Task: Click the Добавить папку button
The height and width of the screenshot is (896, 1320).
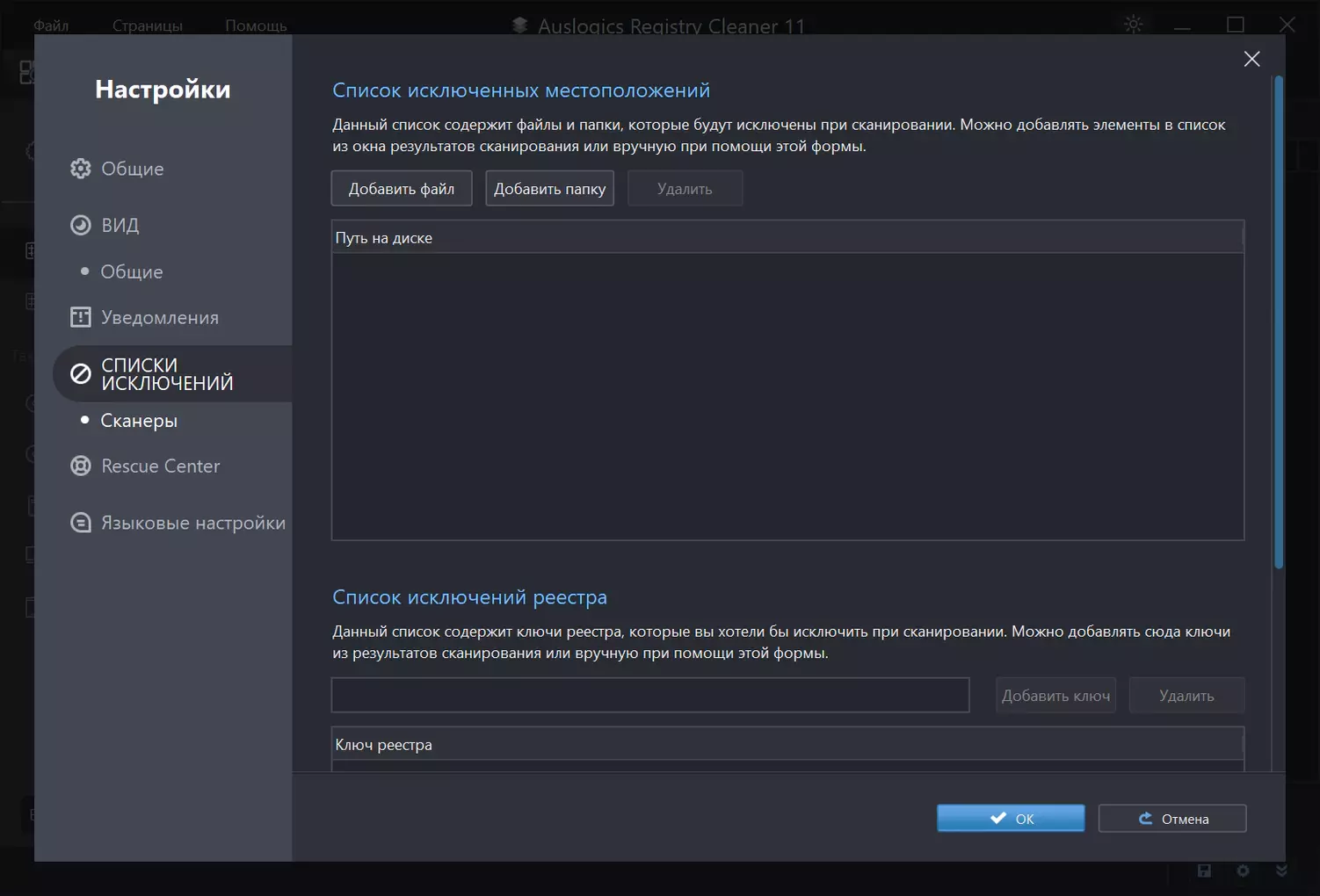Action: [550, 188]
